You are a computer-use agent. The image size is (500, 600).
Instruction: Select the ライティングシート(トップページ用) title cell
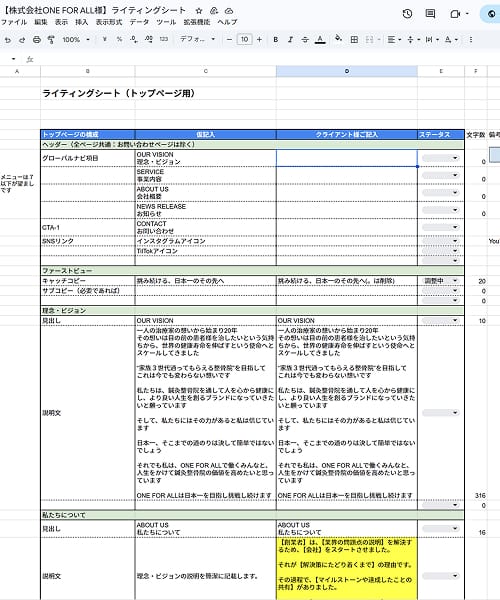coord(119,93)
